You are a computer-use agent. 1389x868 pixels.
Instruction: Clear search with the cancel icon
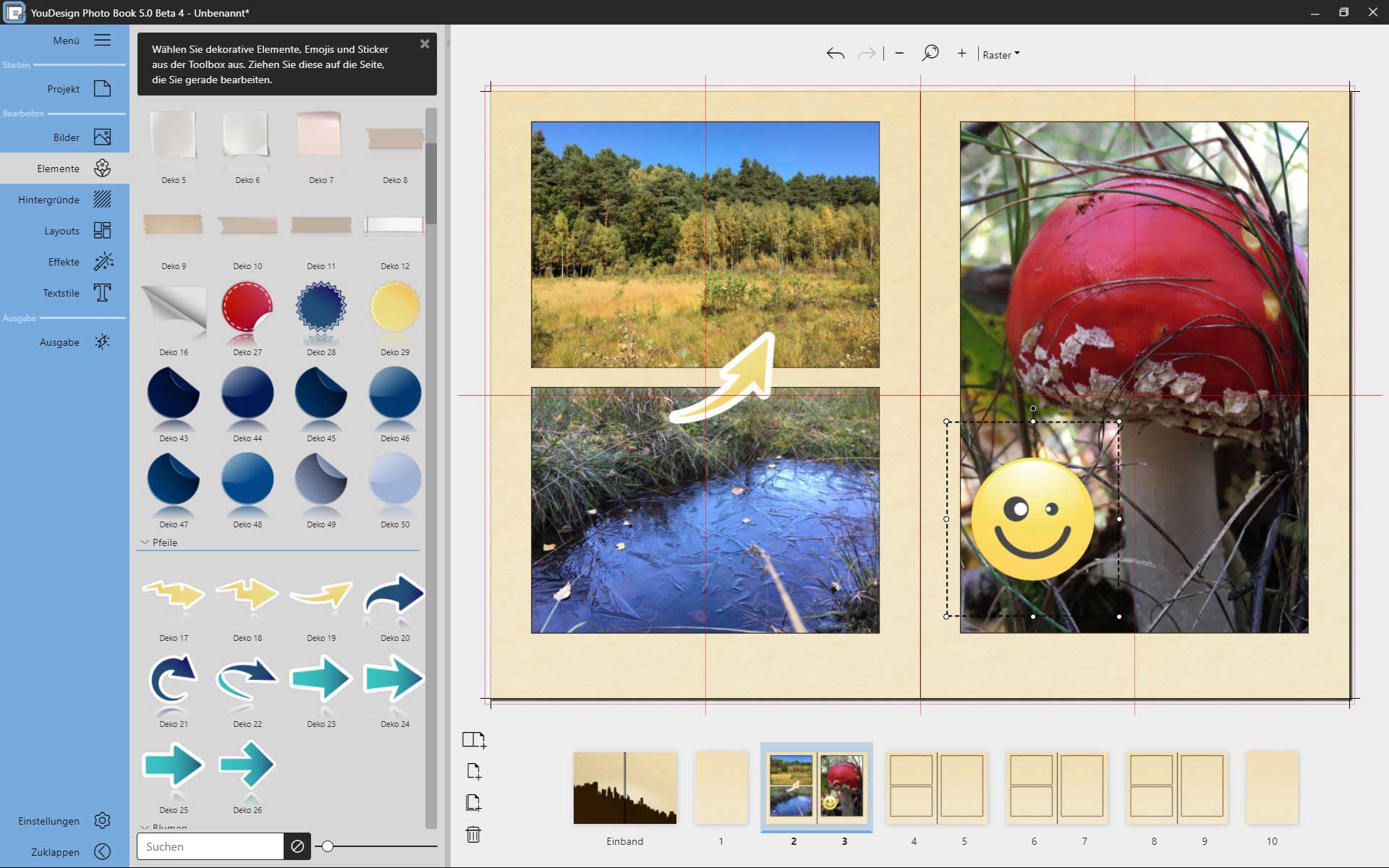297,846
